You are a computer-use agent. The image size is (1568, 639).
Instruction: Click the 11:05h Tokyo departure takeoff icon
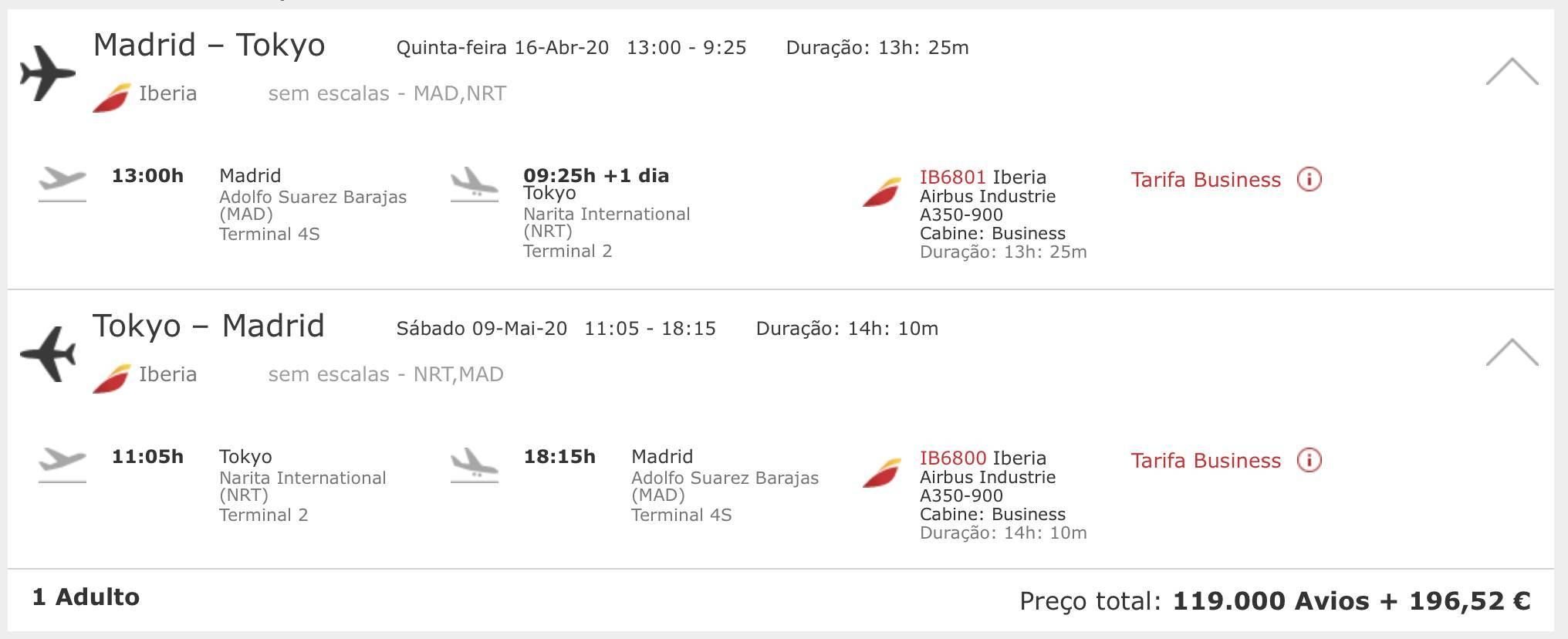point(63,465)
